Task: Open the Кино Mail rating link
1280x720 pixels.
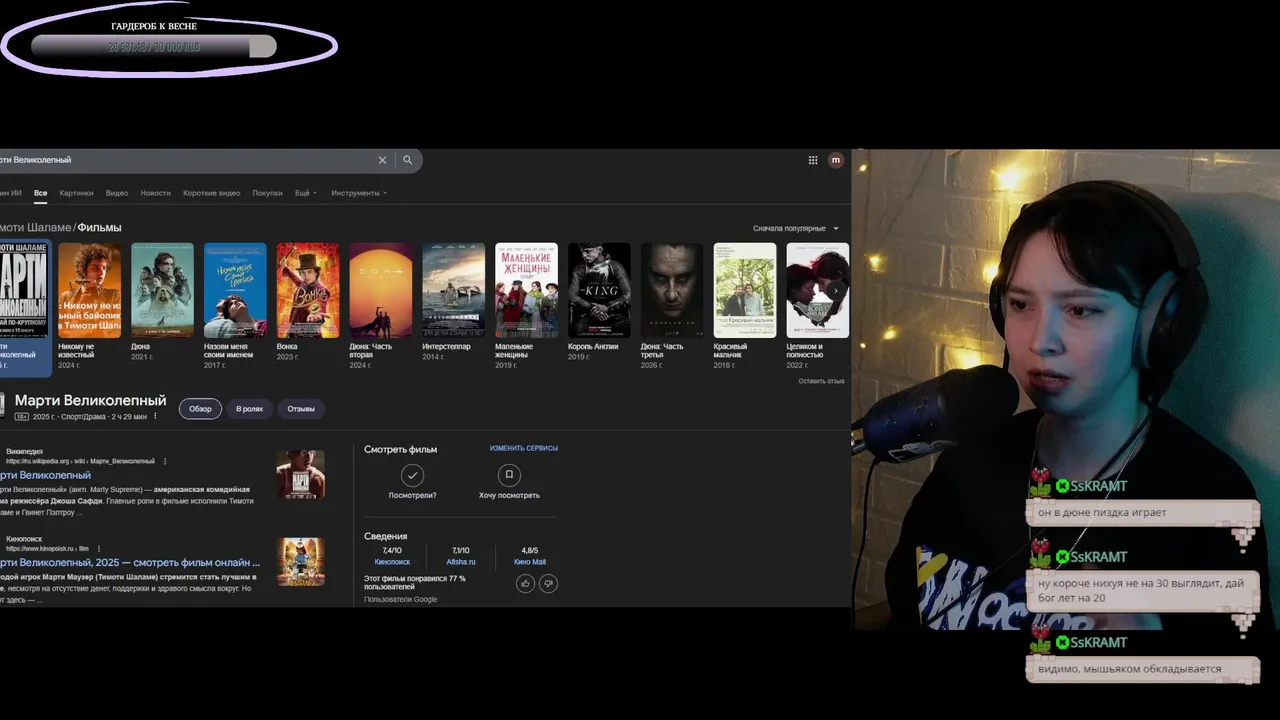Action: (x=530, y=562)
